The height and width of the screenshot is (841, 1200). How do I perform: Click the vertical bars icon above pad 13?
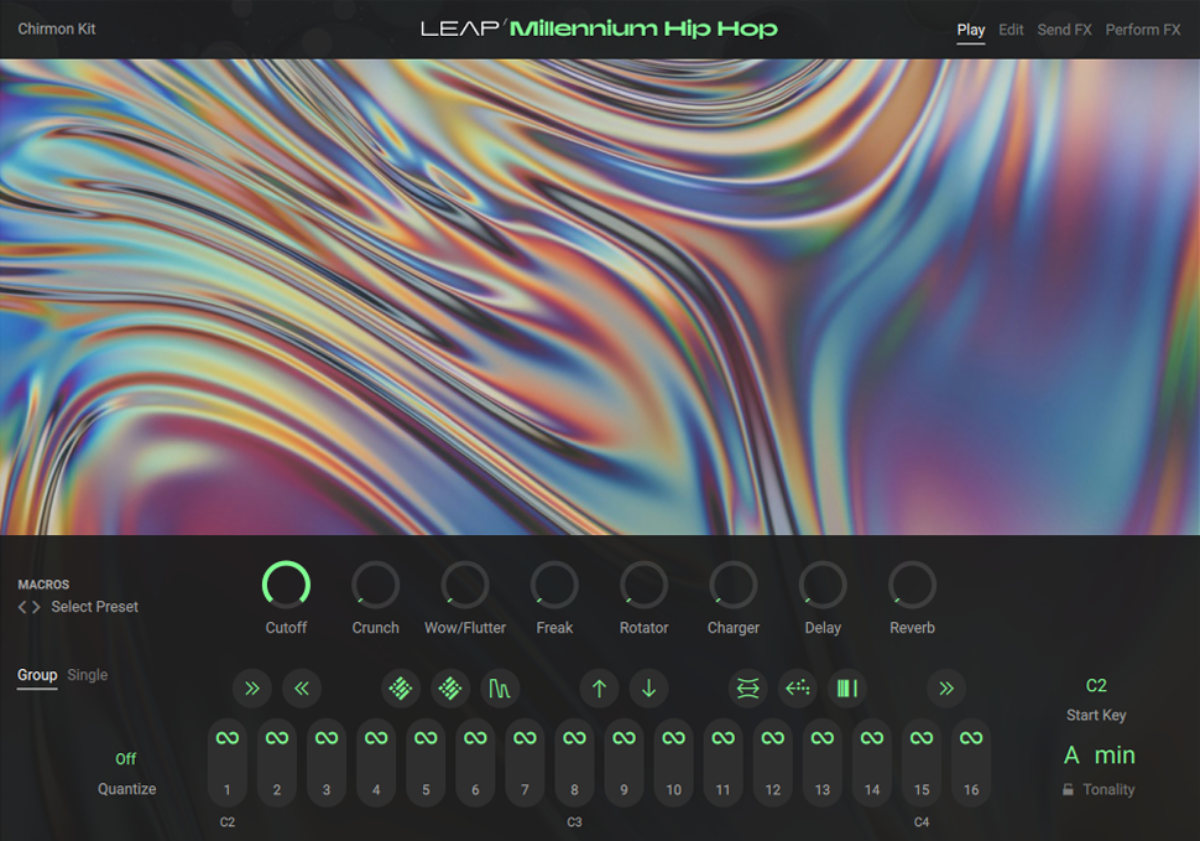[x=846, y=689]
